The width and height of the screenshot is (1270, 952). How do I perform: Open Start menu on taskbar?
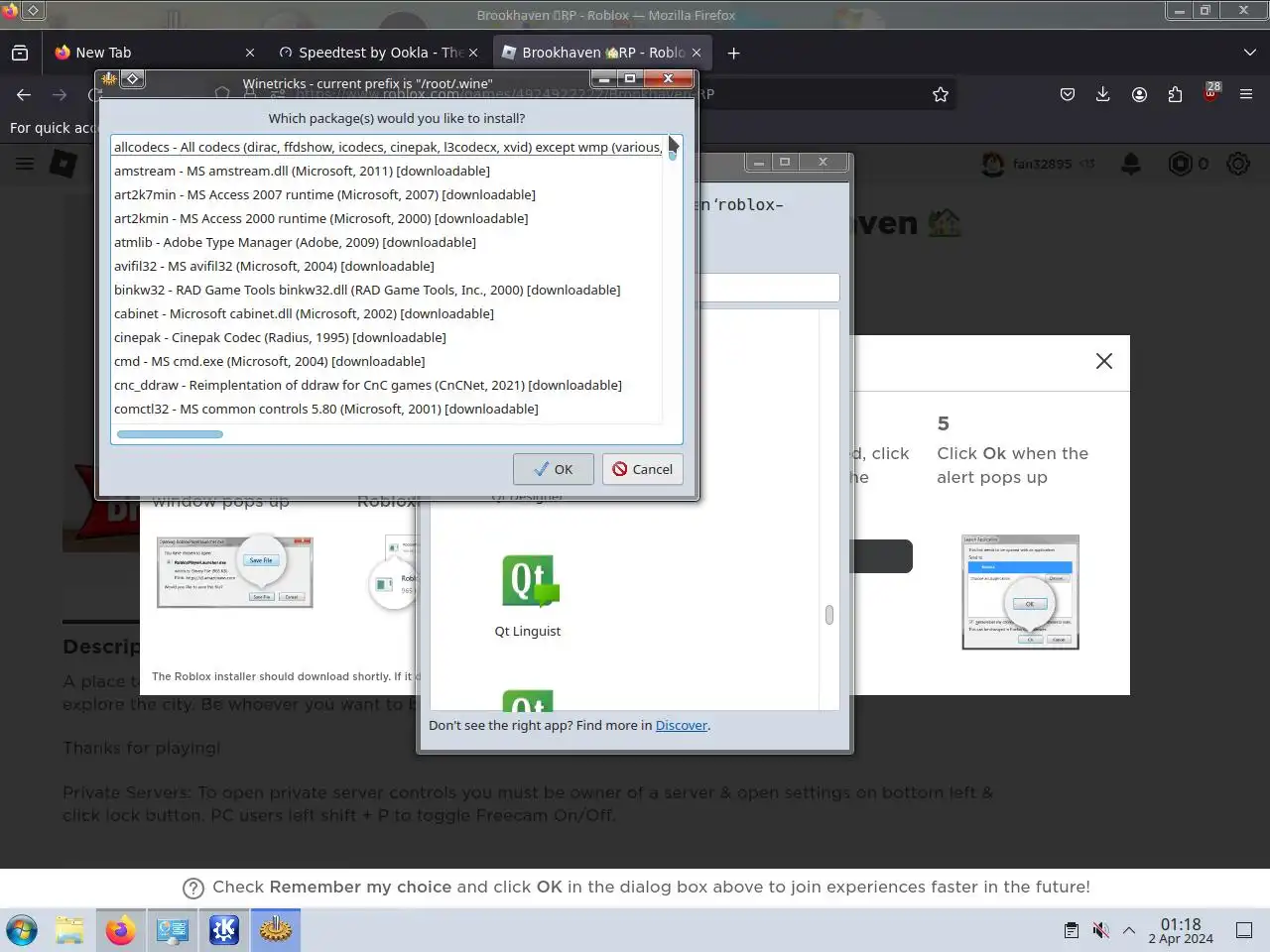pyautogui.click(x=22, y=930)
